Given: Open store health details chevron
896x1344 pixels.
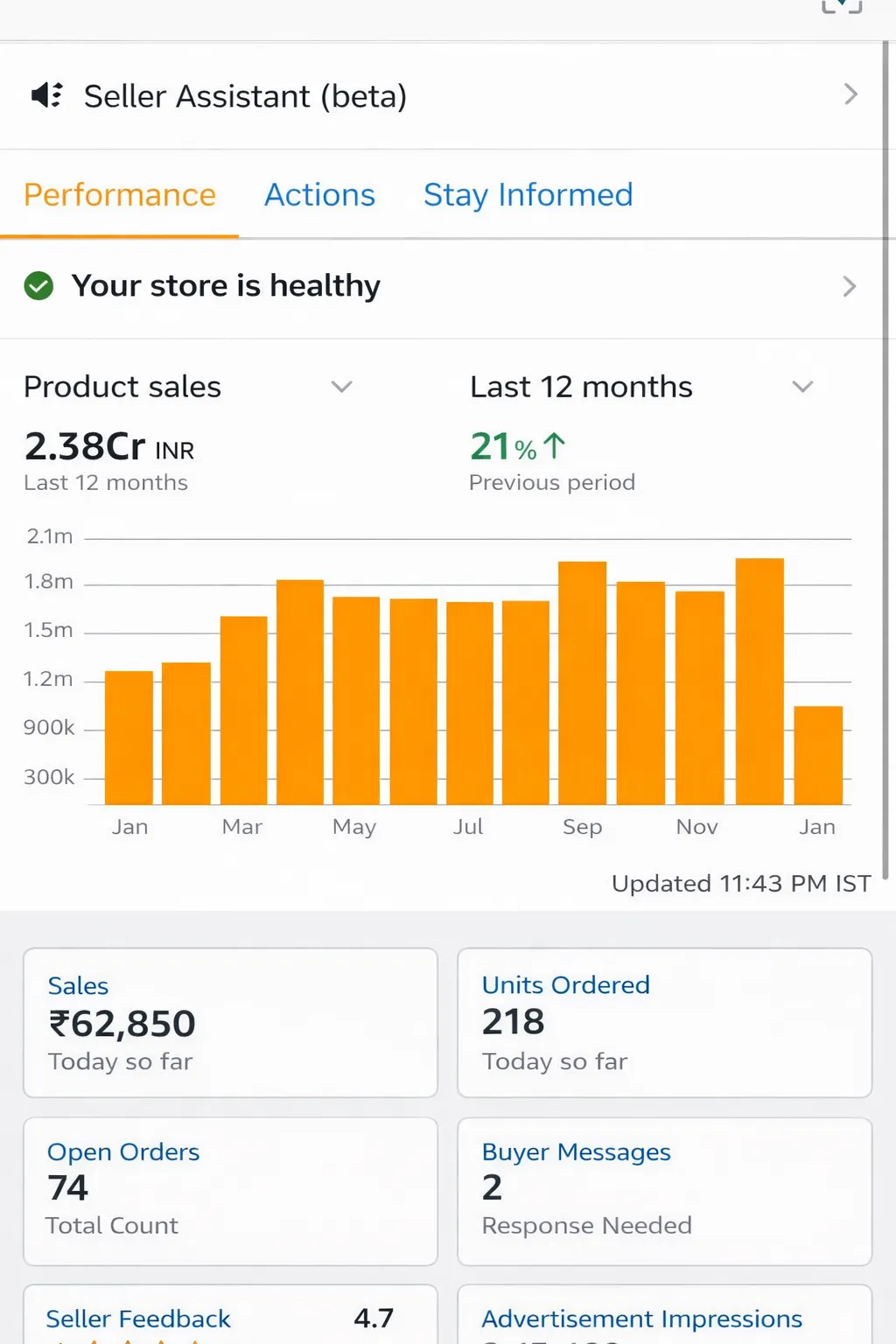Looking at the screenshot, I should [849, 286].
